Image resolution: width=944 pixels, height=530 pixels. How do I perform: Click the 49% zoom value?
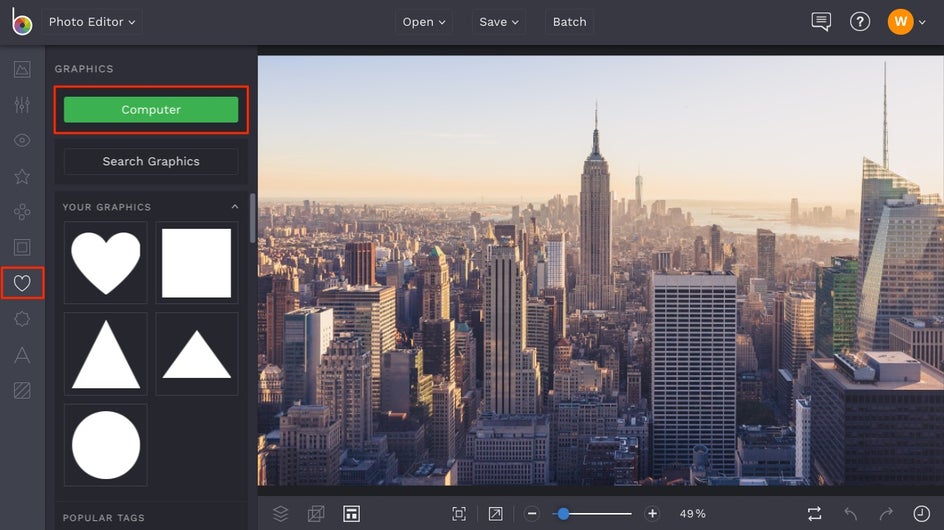pyautogui.click(x=692, y=514)
